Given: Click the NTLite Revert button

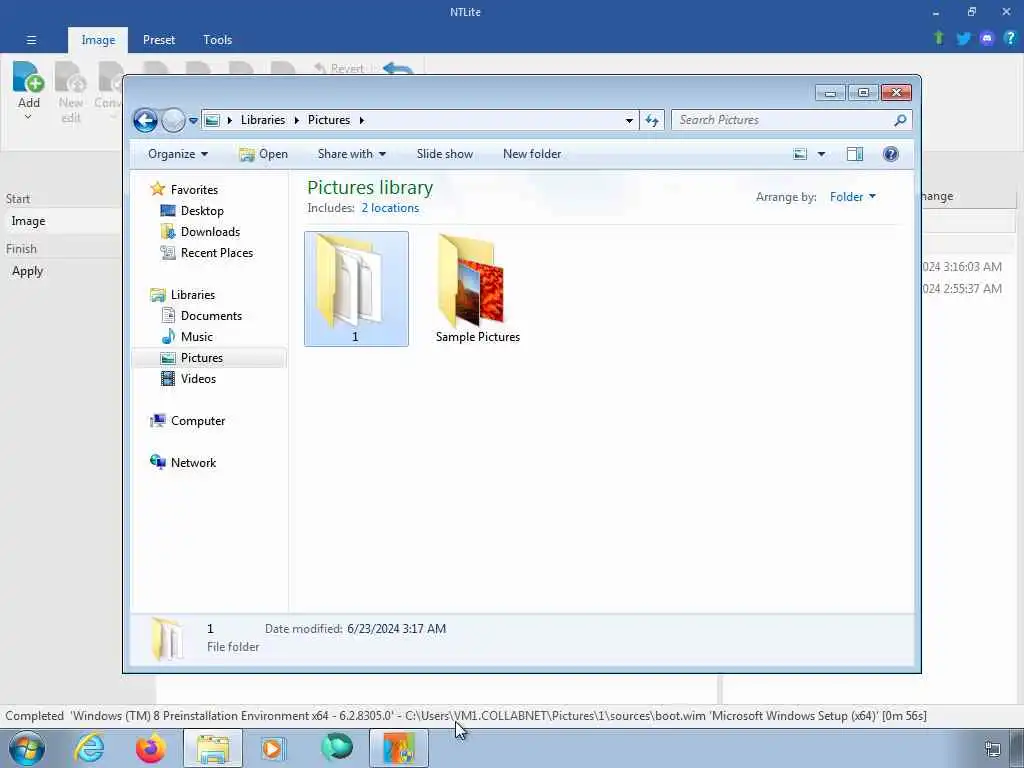Looking at the screenshot, I should pos(339,68).
